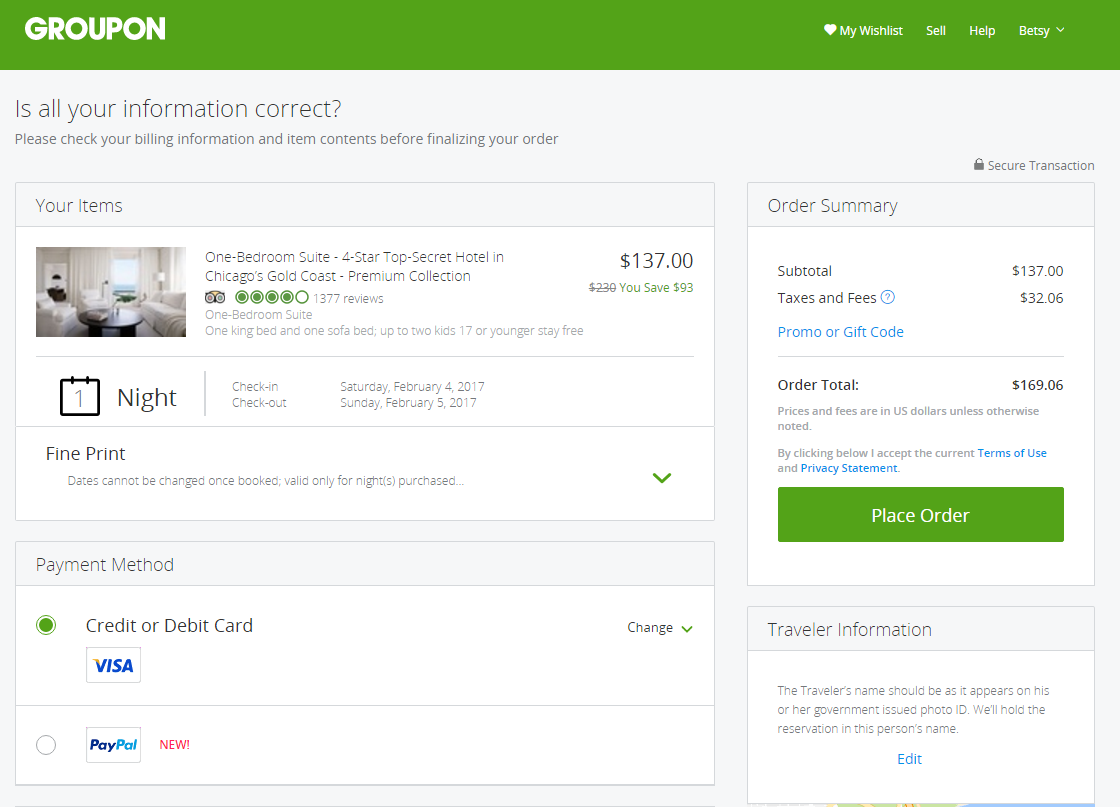This screenshot has height=807, width=1120.
Task: Edit the Traveler Information
Action: 910,759
